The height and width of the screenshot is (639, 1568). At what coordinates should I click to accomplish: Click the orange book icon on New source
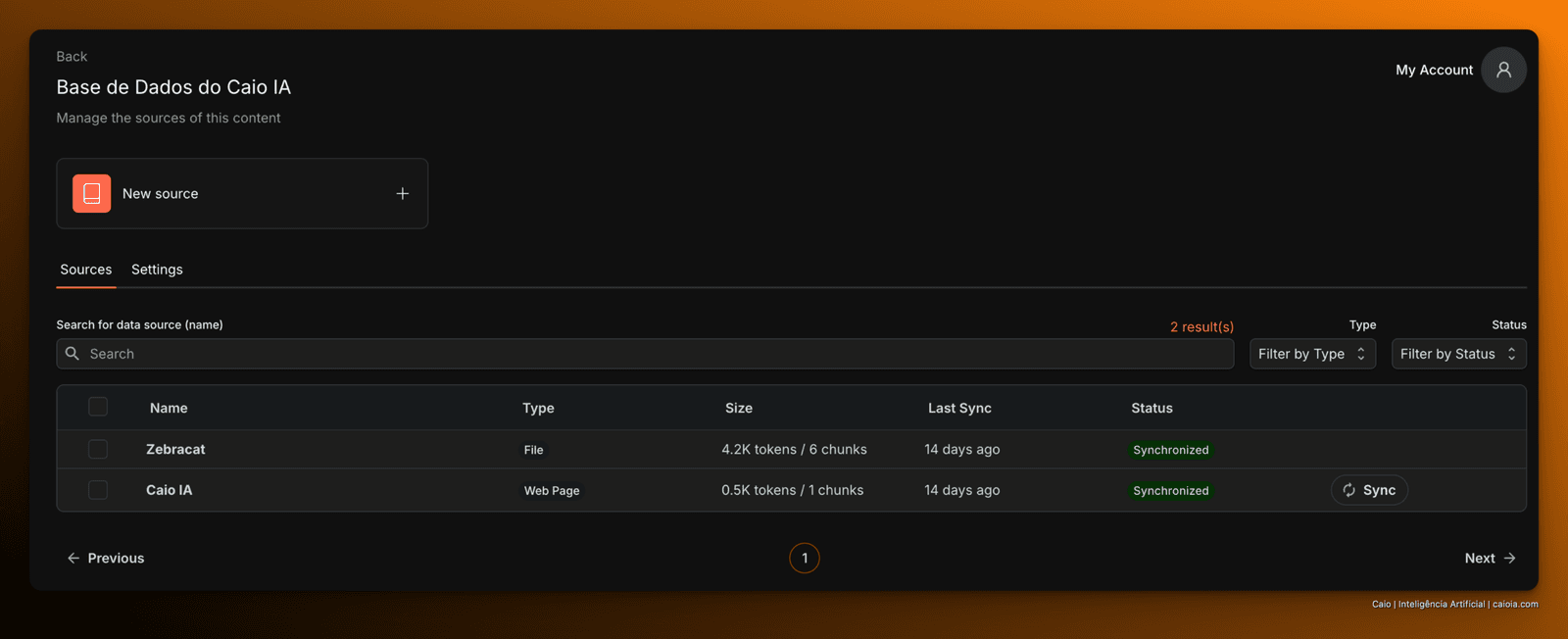point(91,193)
